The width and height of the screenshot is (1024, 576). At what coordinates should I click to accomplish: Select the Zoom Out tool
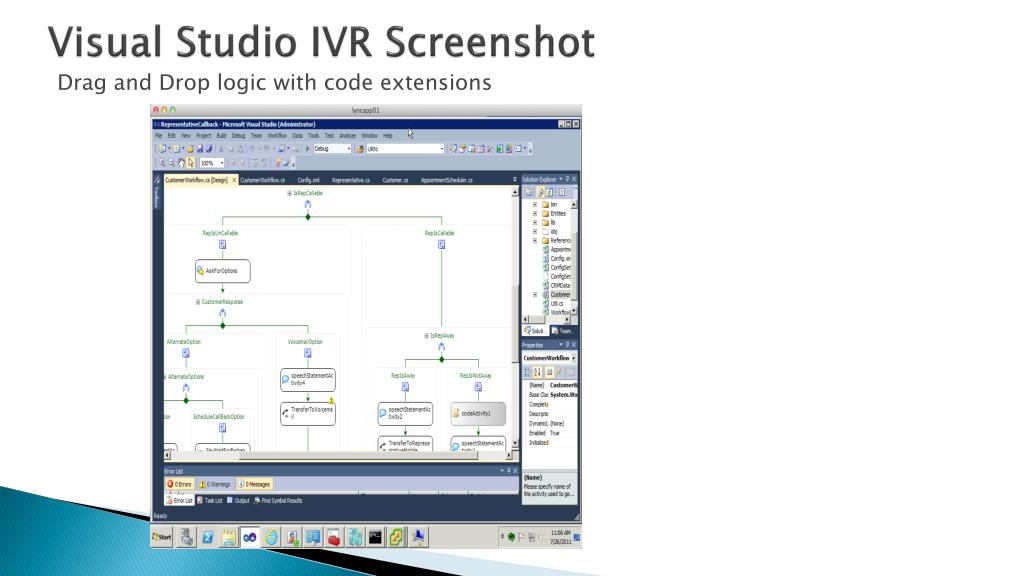tap(171, 163)
